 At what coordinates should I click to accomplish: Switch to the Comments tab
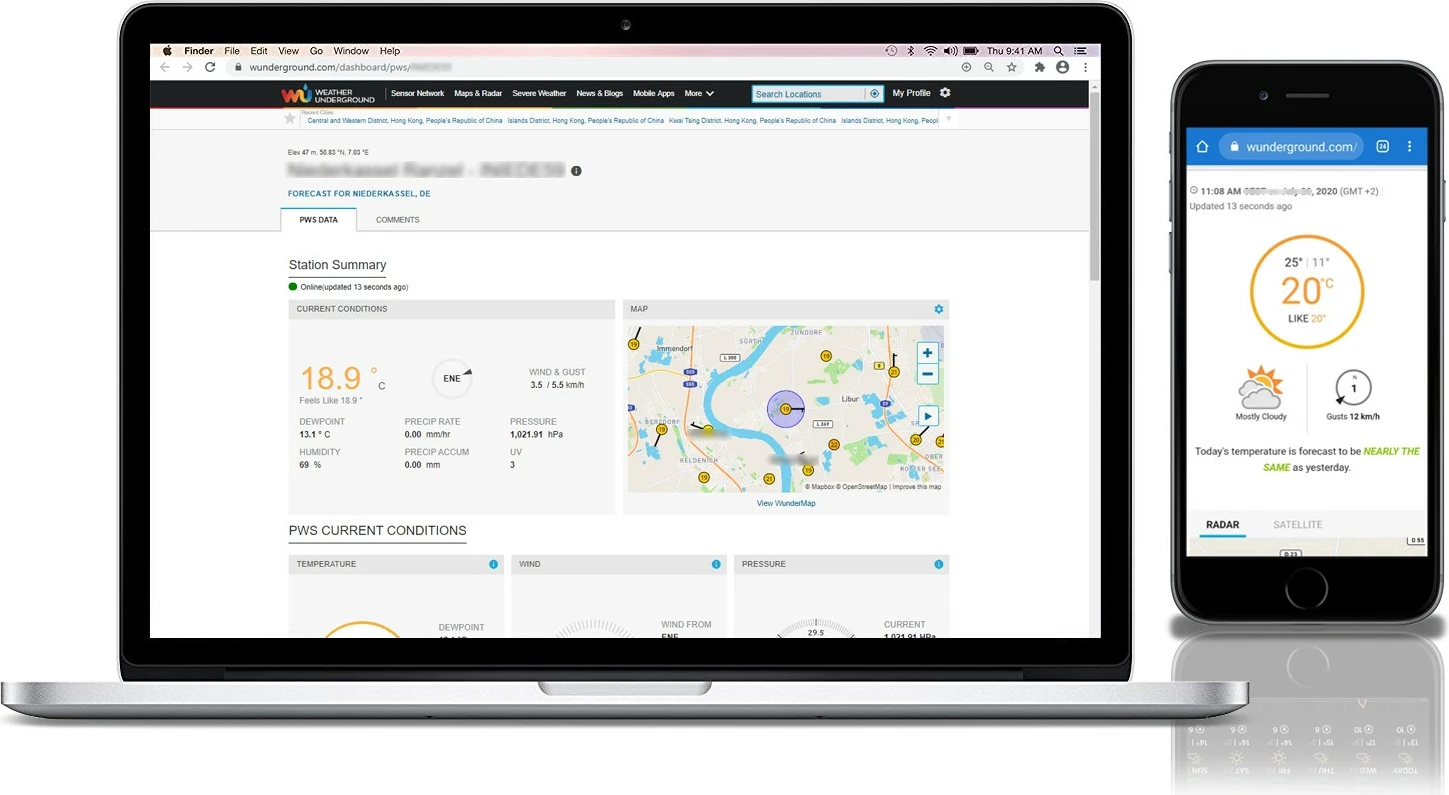pyautogui.click(x=397, y=220)
